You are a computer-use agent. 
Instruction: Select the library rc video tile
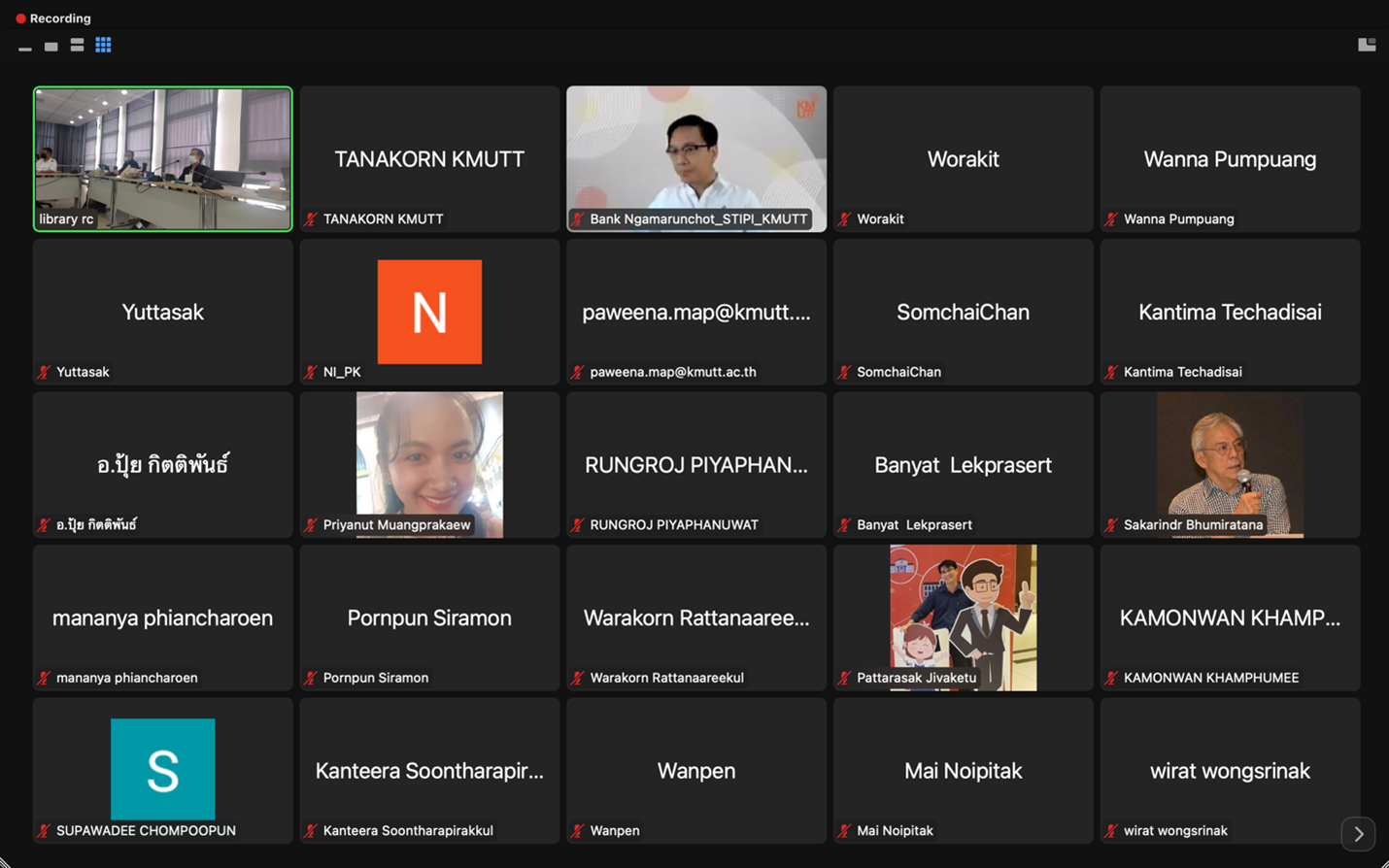[163, 158]
